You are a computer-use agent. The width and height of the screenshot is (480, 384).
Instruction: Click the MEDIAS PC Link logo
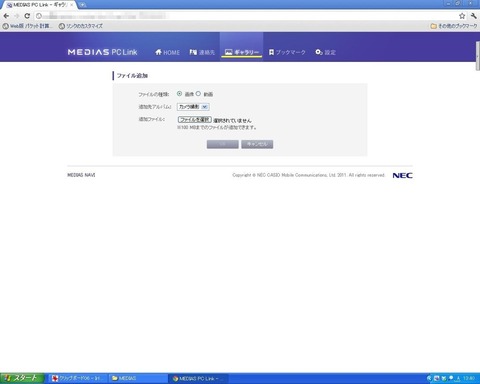pyautogui.click(x=102, y=52)
